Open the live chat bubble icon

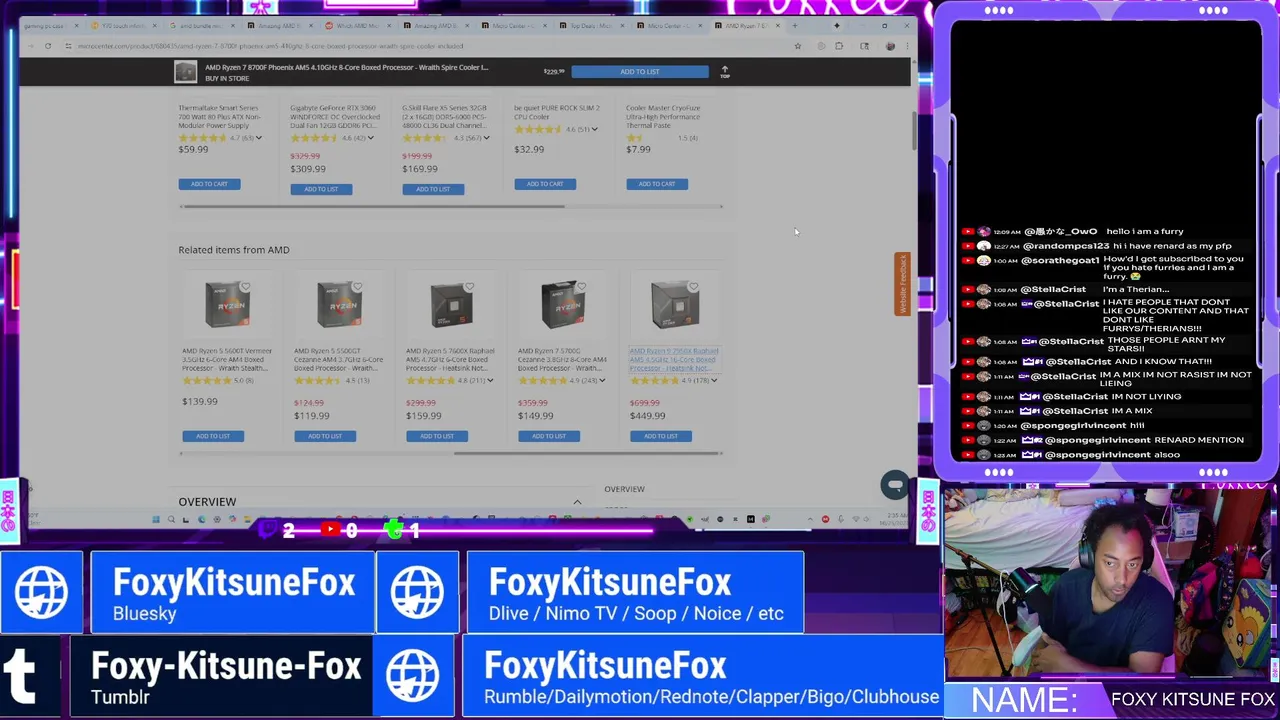tap(894, 485)
